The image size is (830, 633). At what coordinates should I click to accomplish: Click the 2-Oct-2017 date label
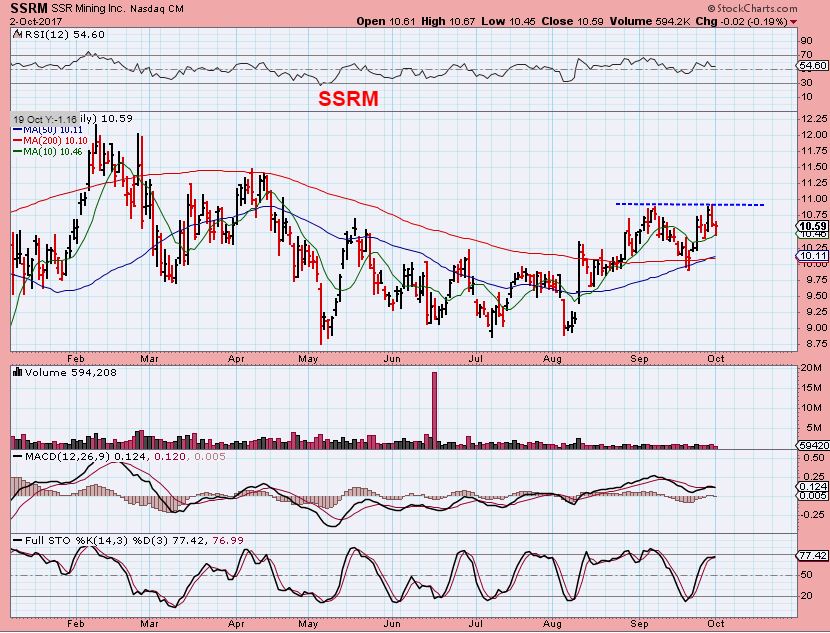tap(35, 22)
